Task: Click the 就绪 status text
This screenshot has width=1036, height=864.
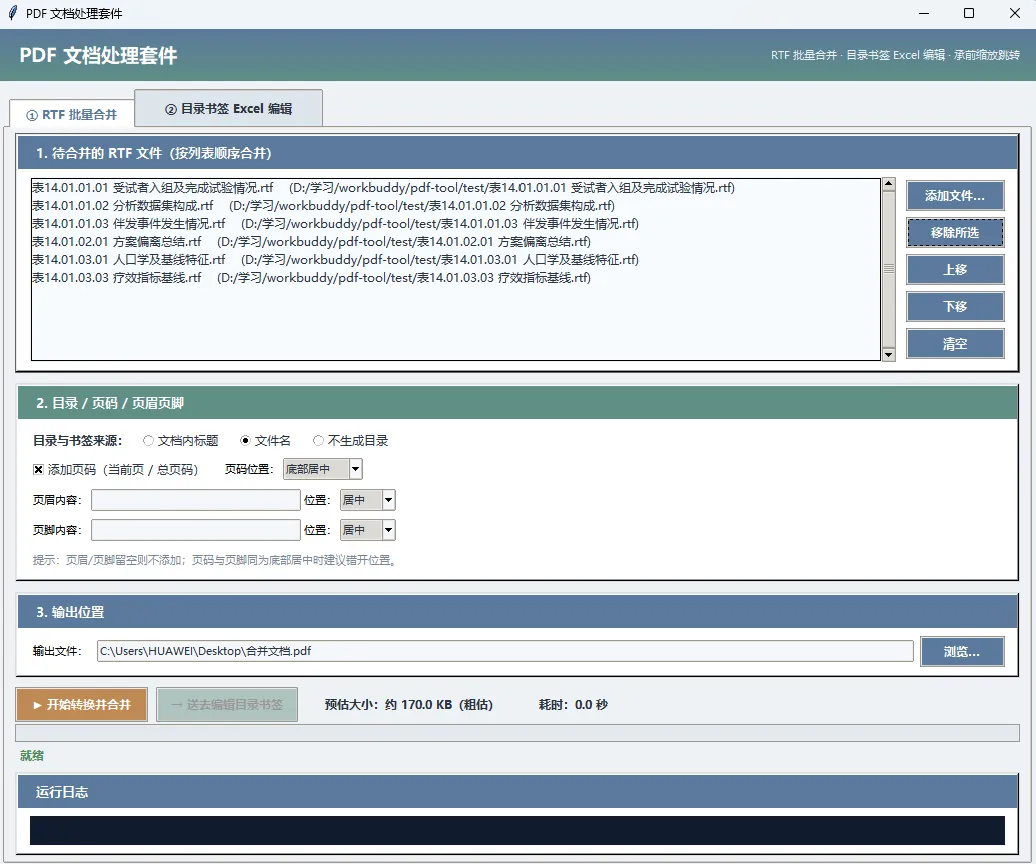Action: coord(32,756)
